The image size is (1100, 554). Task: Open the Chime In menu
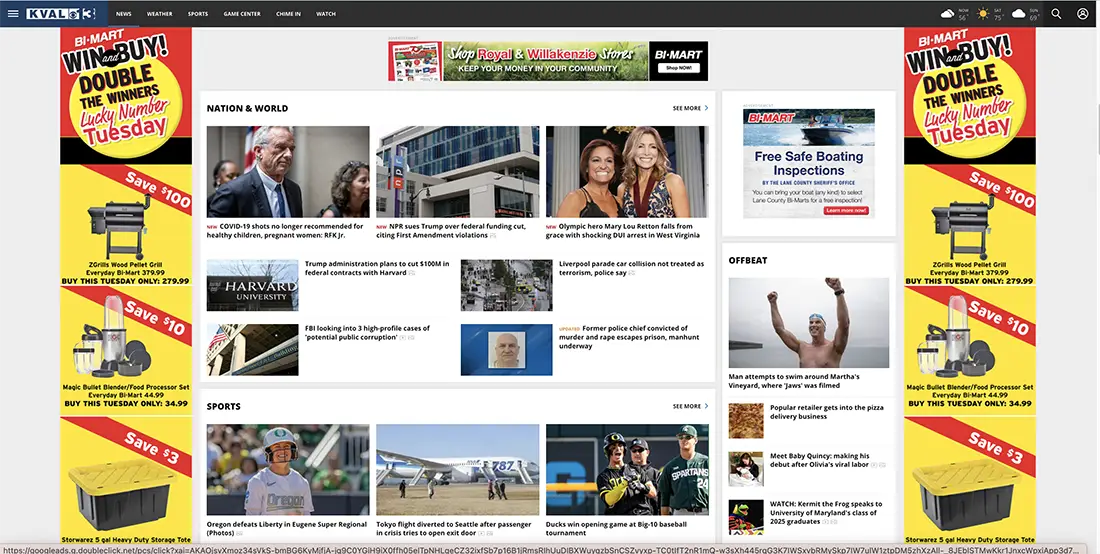coord(288,13)
